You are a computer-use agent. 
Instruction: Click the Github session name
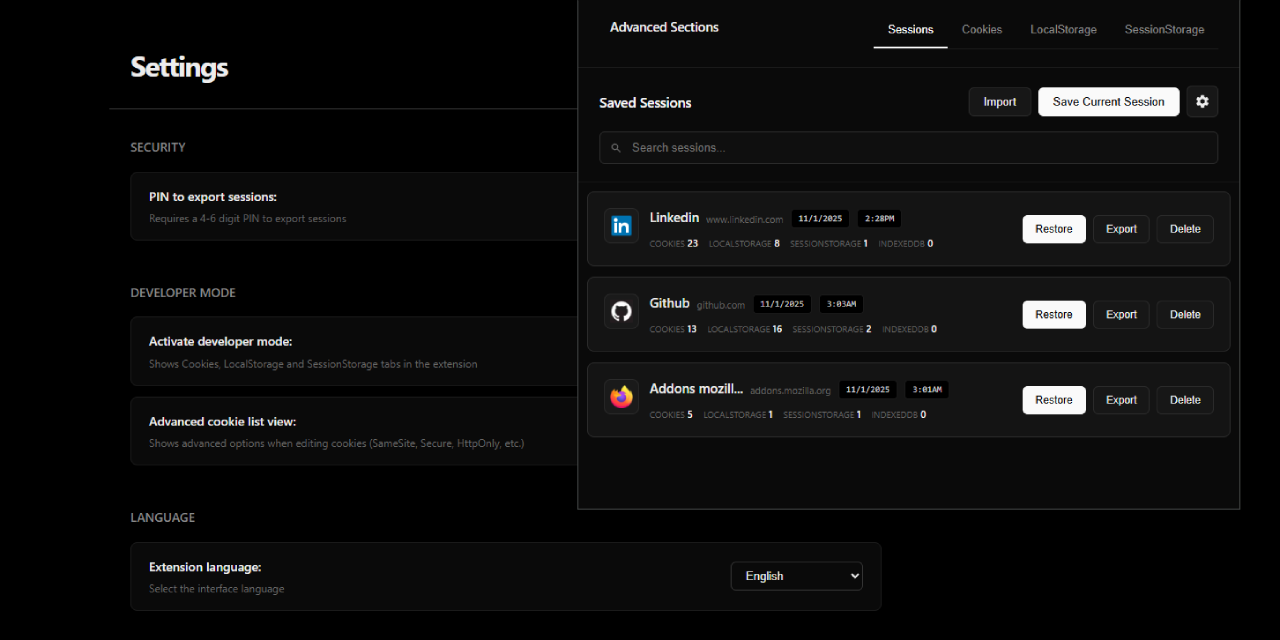(x=669, y=303)
